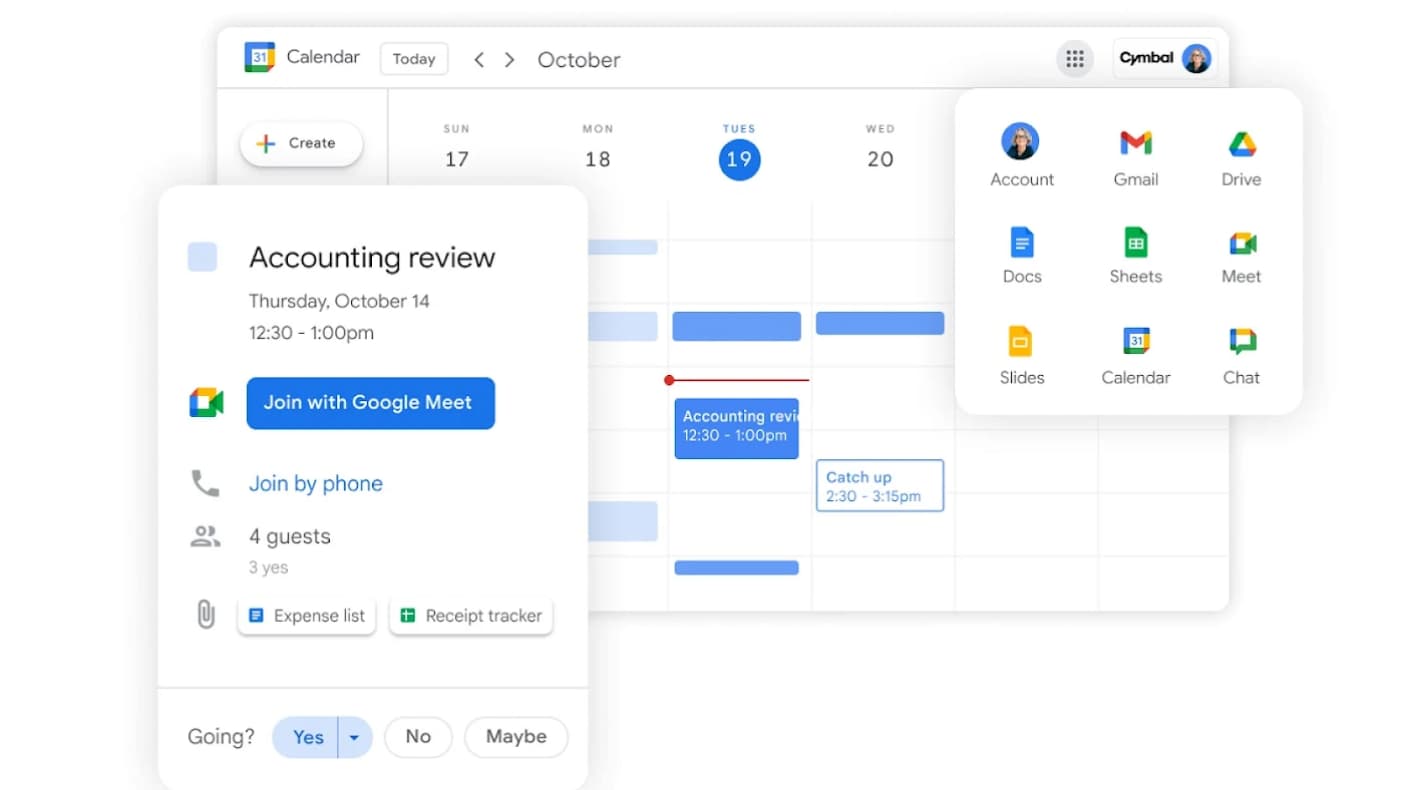Decline the event with No
Viewport: 1404px width, 790px height.
[x=418, y=737]
